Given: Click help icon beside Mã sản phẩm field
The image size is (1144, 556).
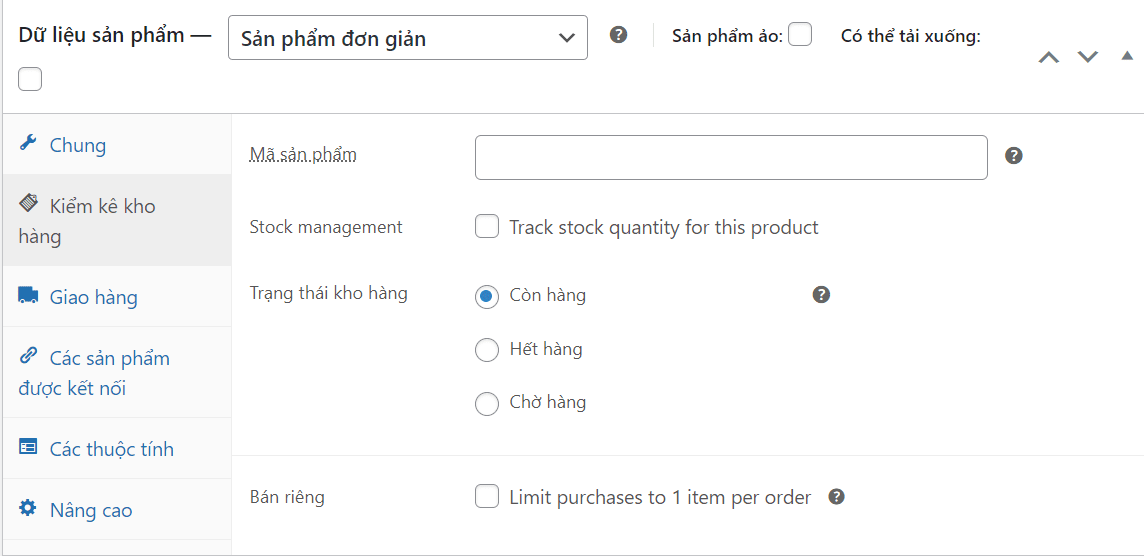Looking at the screenshot, I should click(x=1013, y=155).
